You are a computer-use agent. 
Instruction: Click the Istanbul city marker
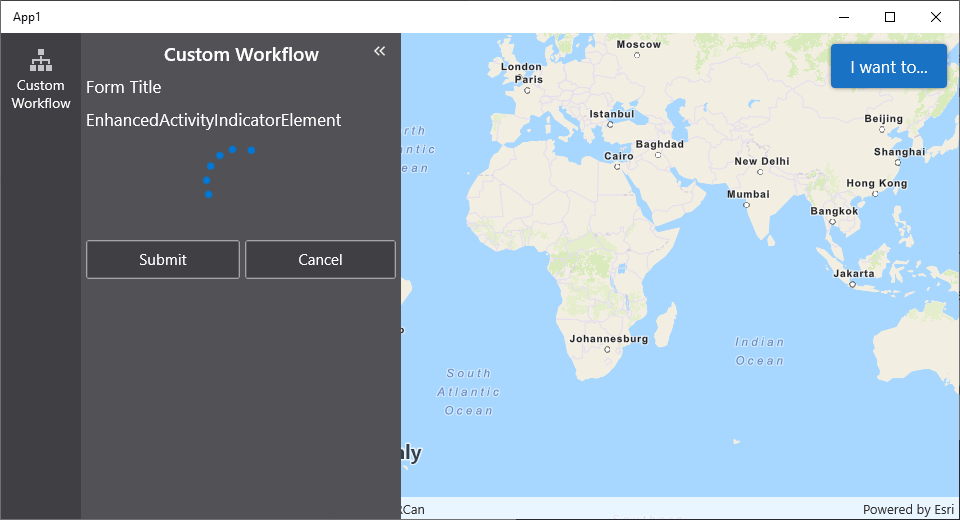coord(610,124)
